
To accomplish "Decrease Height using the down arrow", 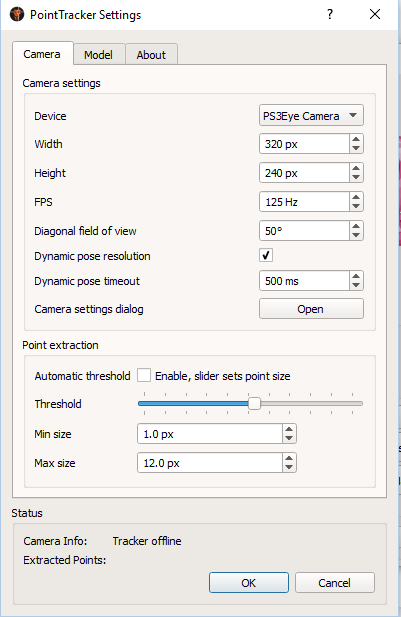I will click(356, 177).
